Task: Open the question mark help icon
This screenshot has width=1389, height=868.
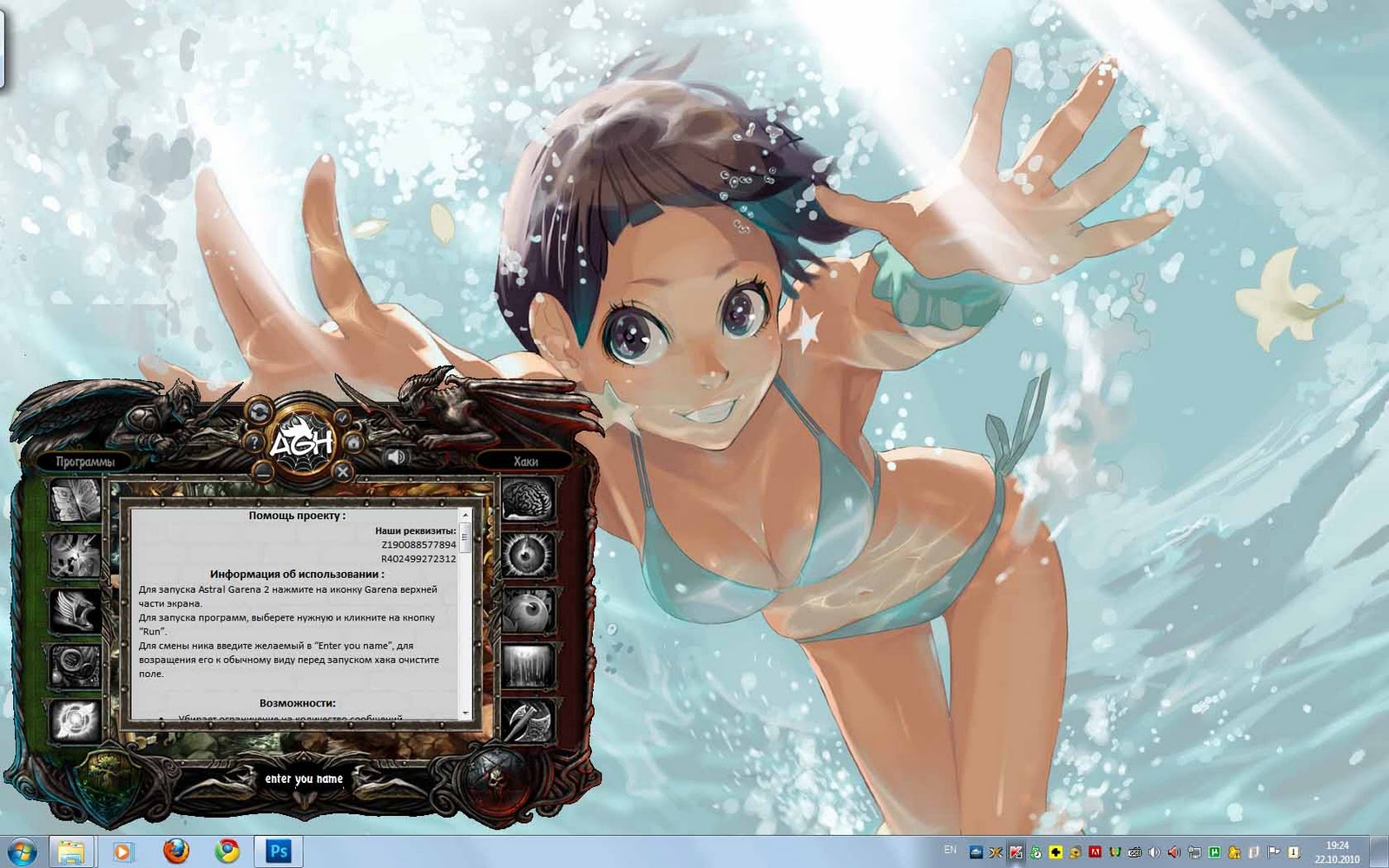Action: (253, 442)
